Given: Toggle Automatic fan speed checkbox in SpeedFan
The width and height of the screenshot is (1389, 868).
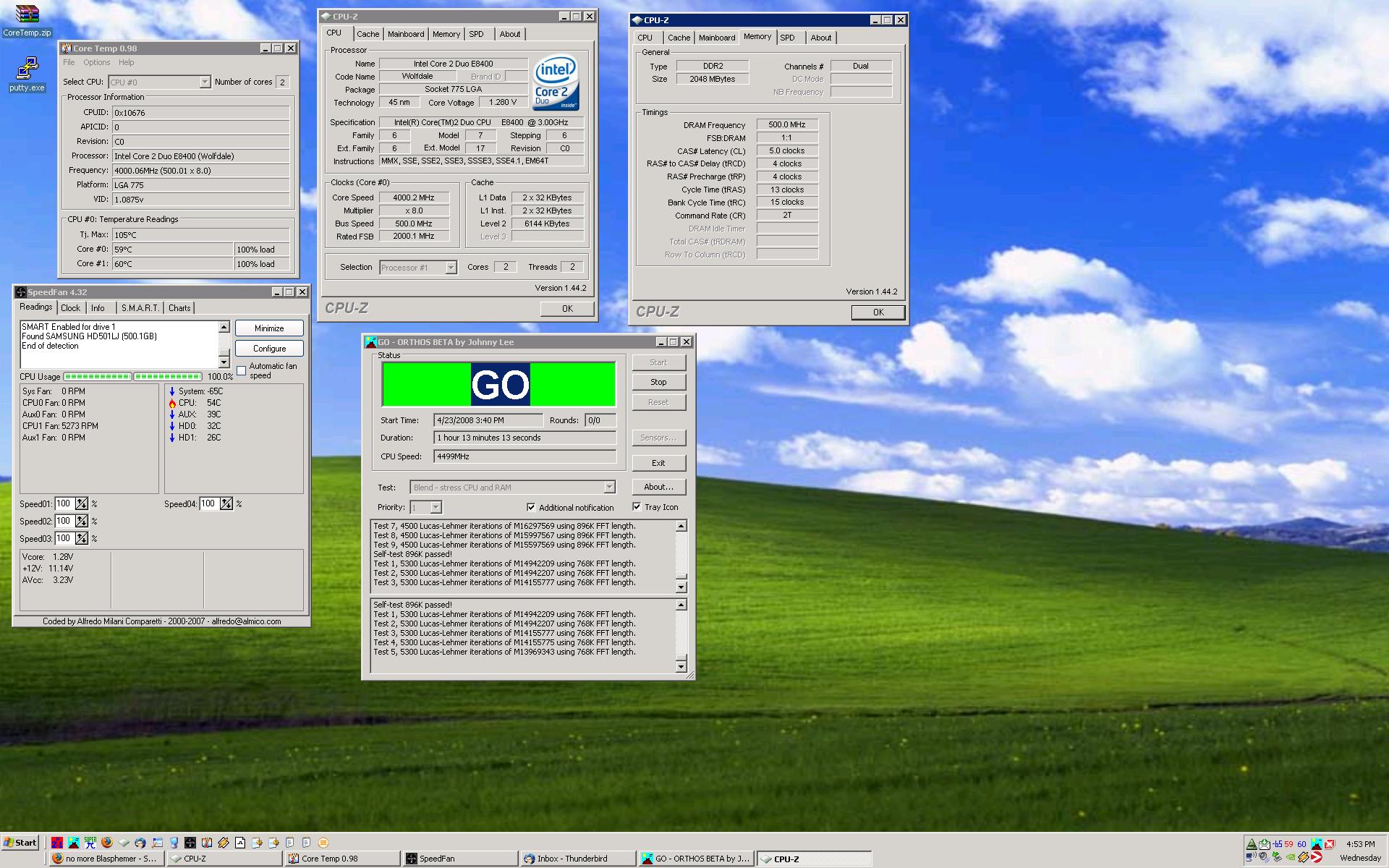Looking at the screenshot, I should coord(242,371).
